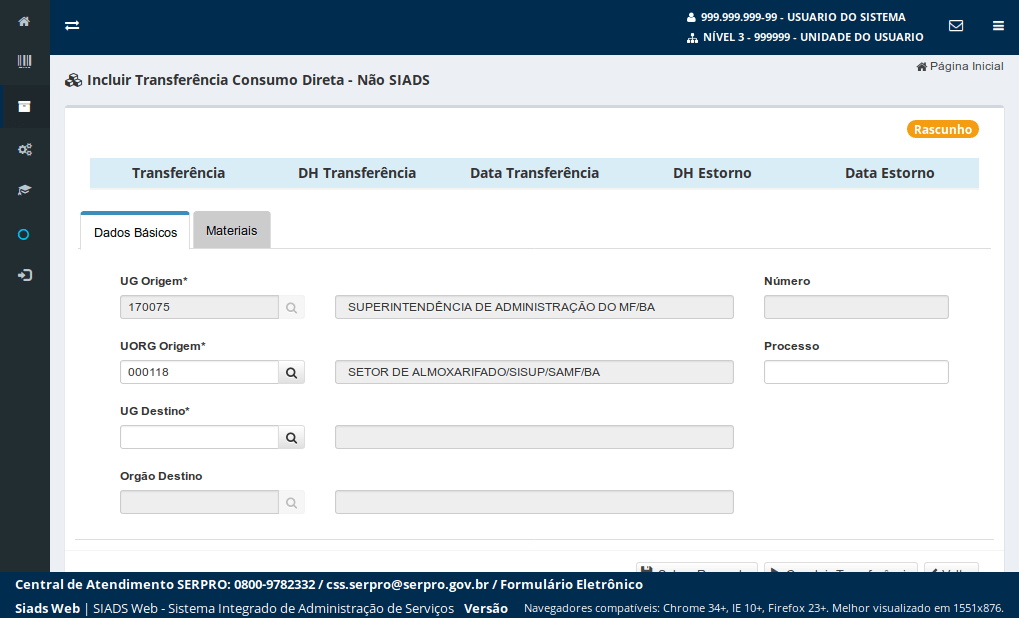This screenshot has width=1019, height=618.
Task: Open the home icon in the sidebar
Action: pos(24,21)
